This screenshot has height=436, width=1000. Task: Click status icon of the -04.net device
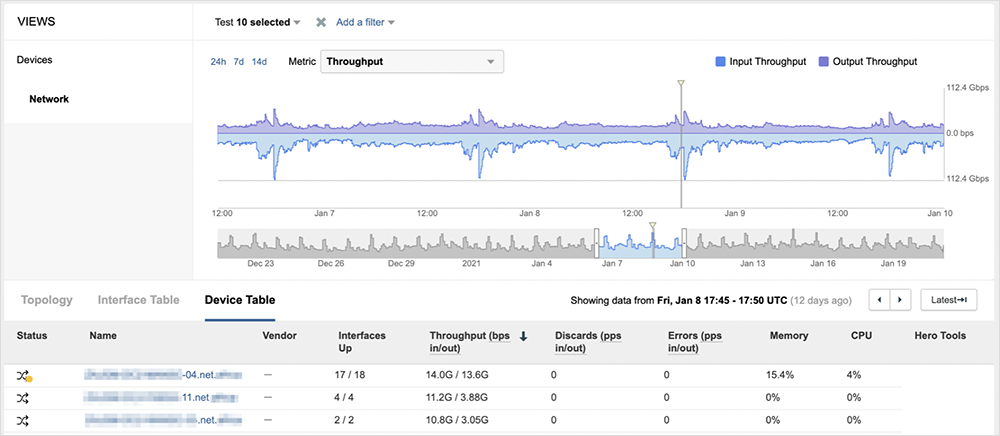(24, 374)
